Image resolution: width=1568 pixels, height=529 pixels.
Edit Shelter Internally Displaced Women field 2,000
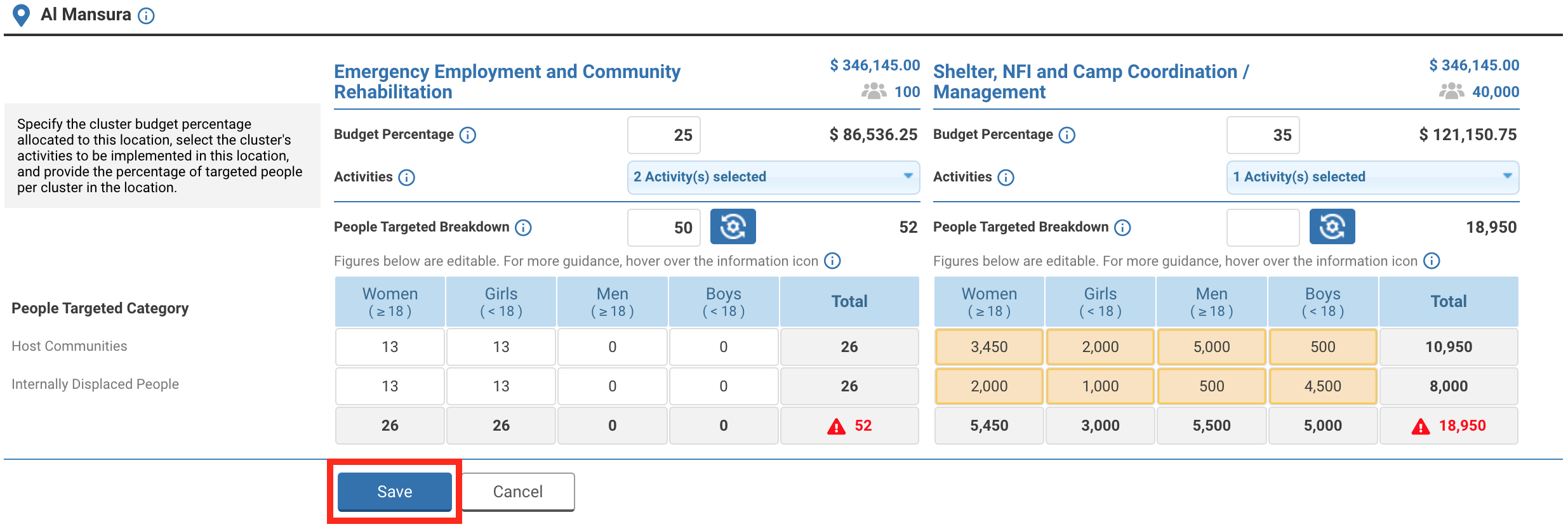point(989,386)
